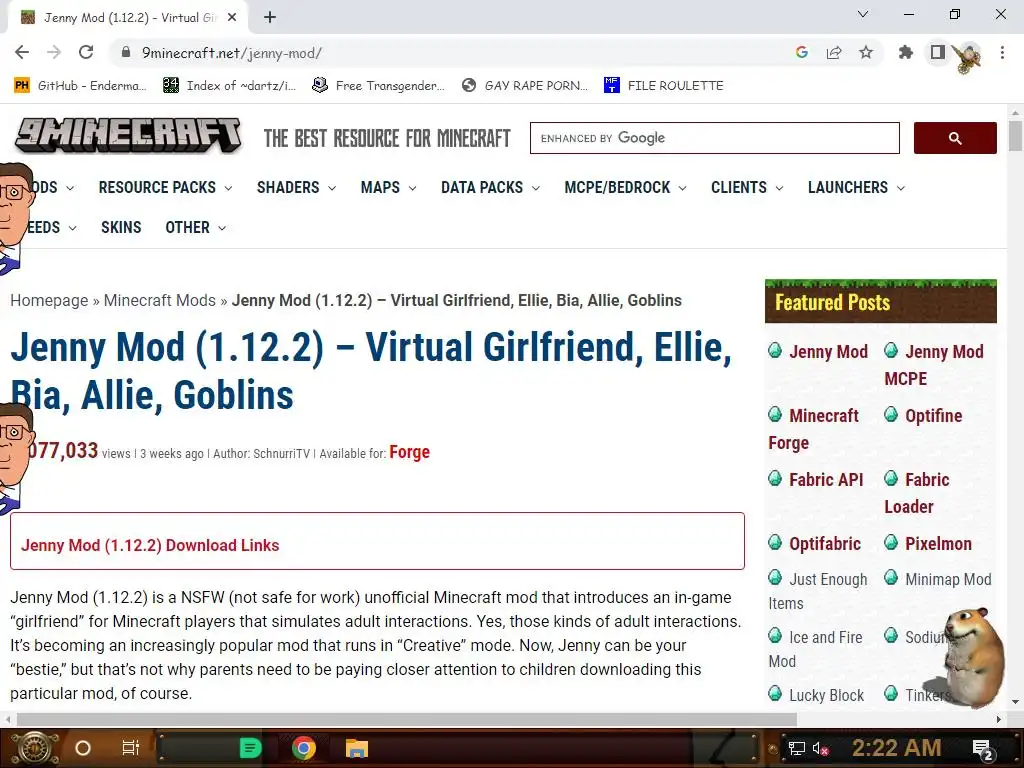Expand the chevron next to CLIENTS
This screenshot has height=768, width=1024.
pos(779,188)
